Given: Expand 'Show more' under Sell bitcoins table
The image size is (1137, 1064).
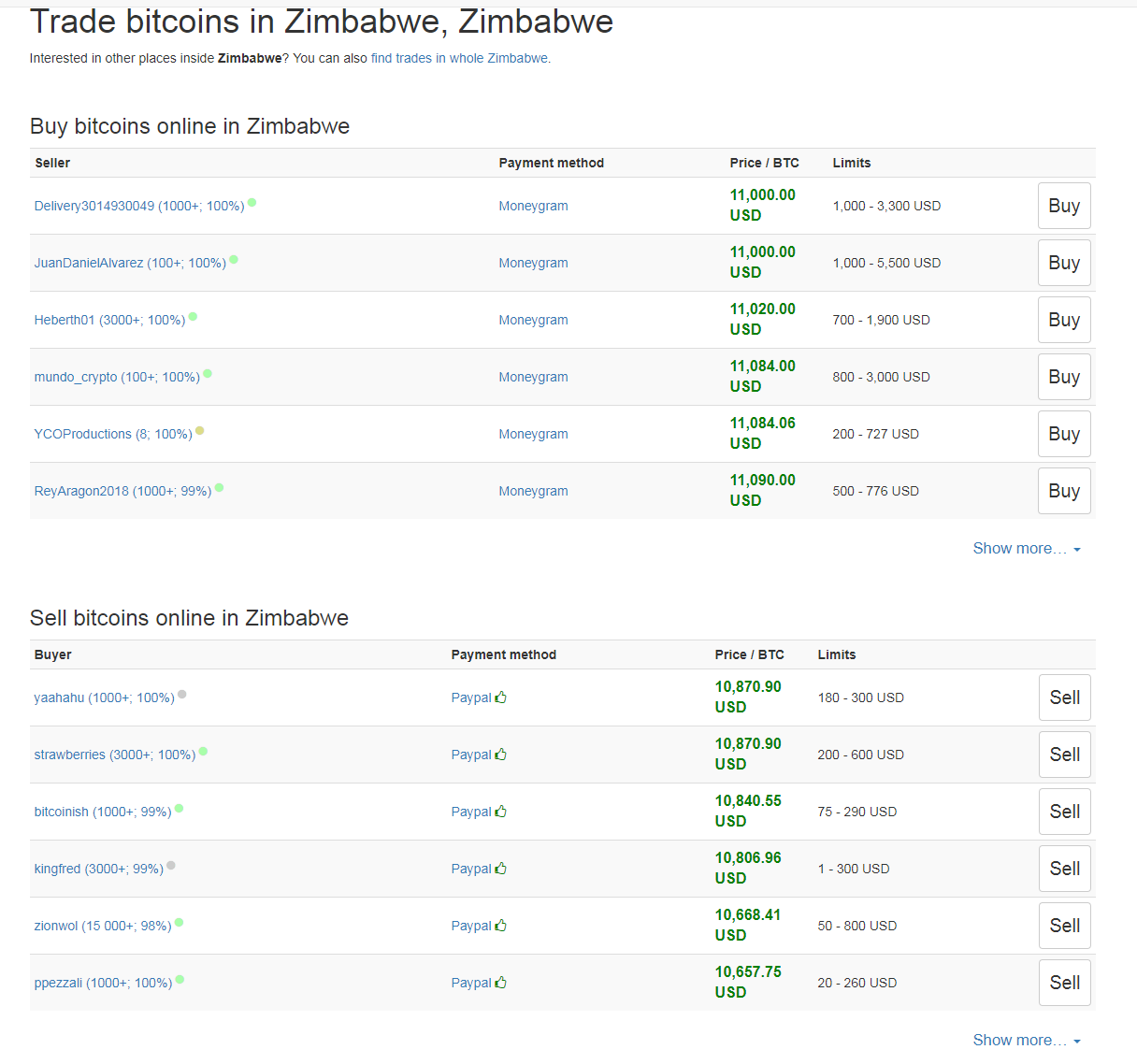Looking at the screenshot, I should (x=1027, y=1041).
